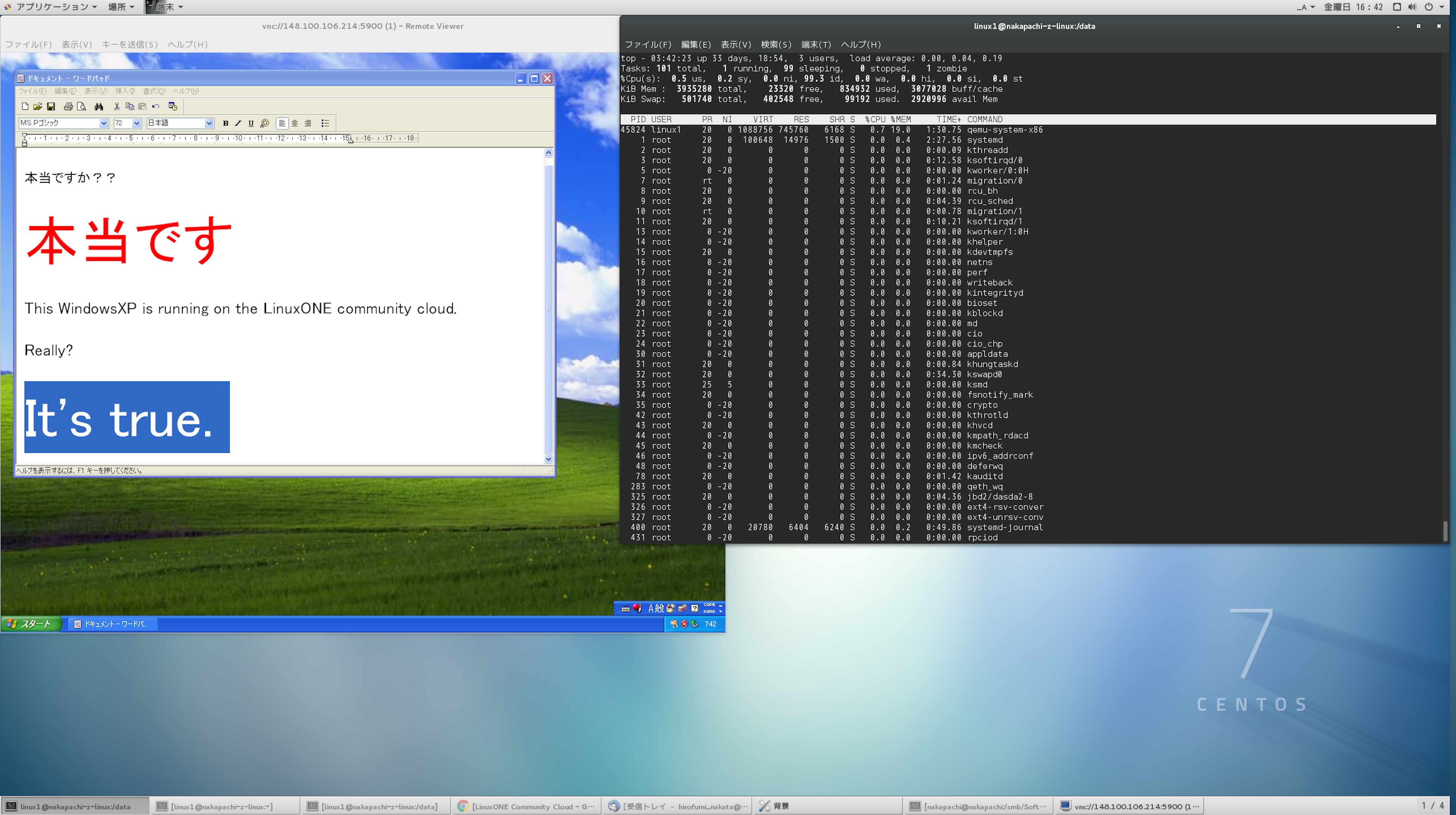
Task: Click the Paste clipboard icon
Action: 142,106
